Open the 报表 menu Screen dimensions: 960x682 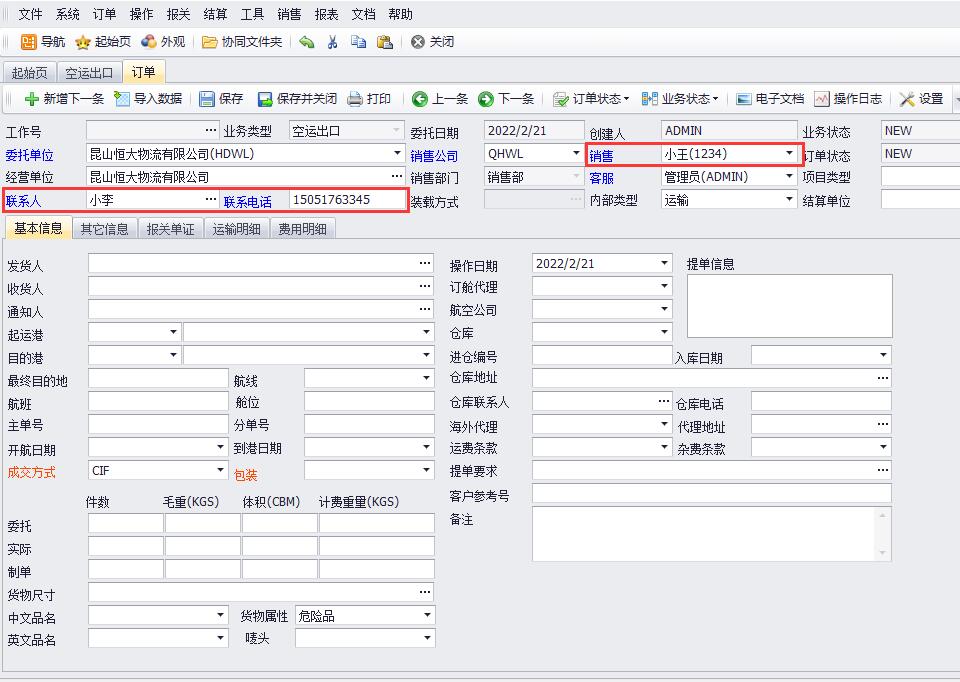coord(326,14)
